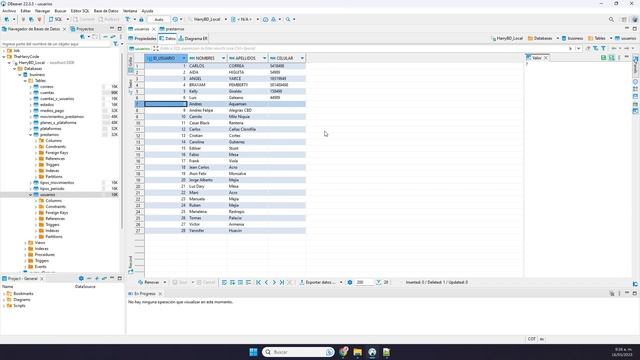Viewport: 640px width, 360px height.
Task: Open the Archivo menu
Action: 9,11
